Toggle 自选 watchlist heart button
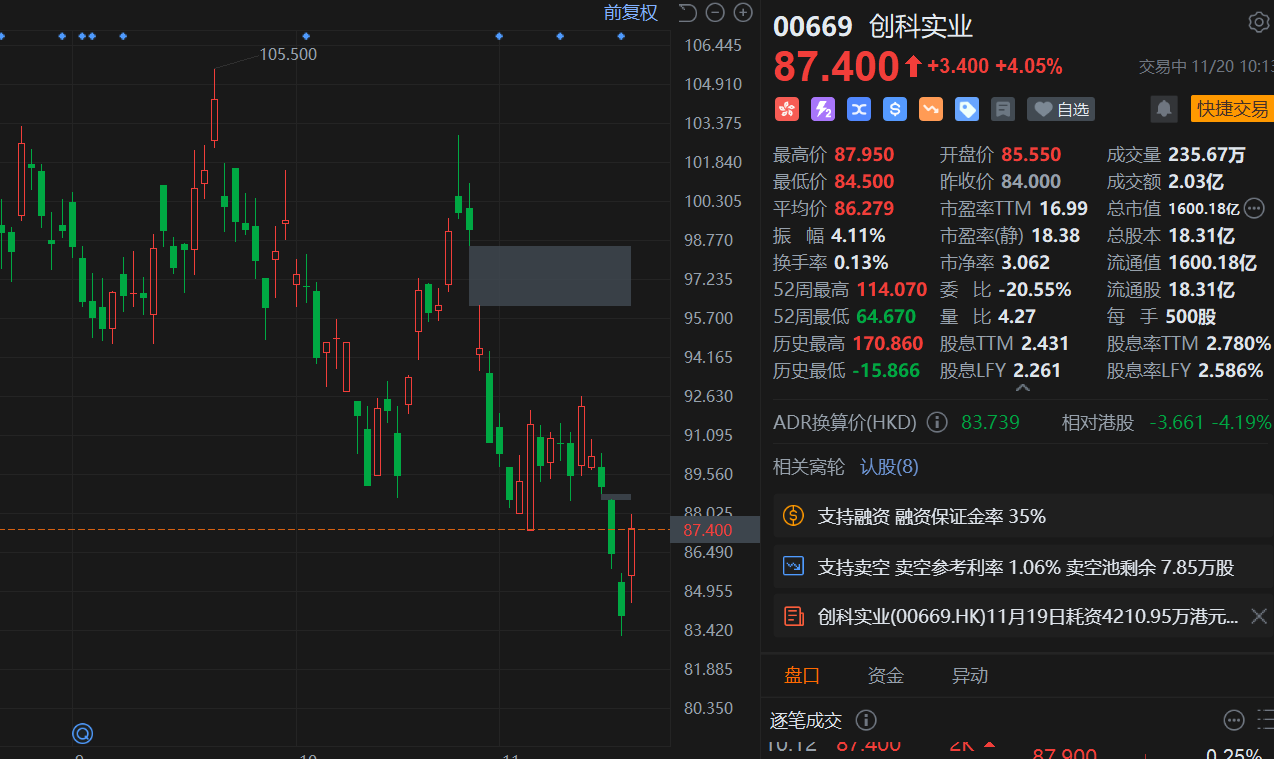Screen dimensions: 1274x759 point(1061,109)
